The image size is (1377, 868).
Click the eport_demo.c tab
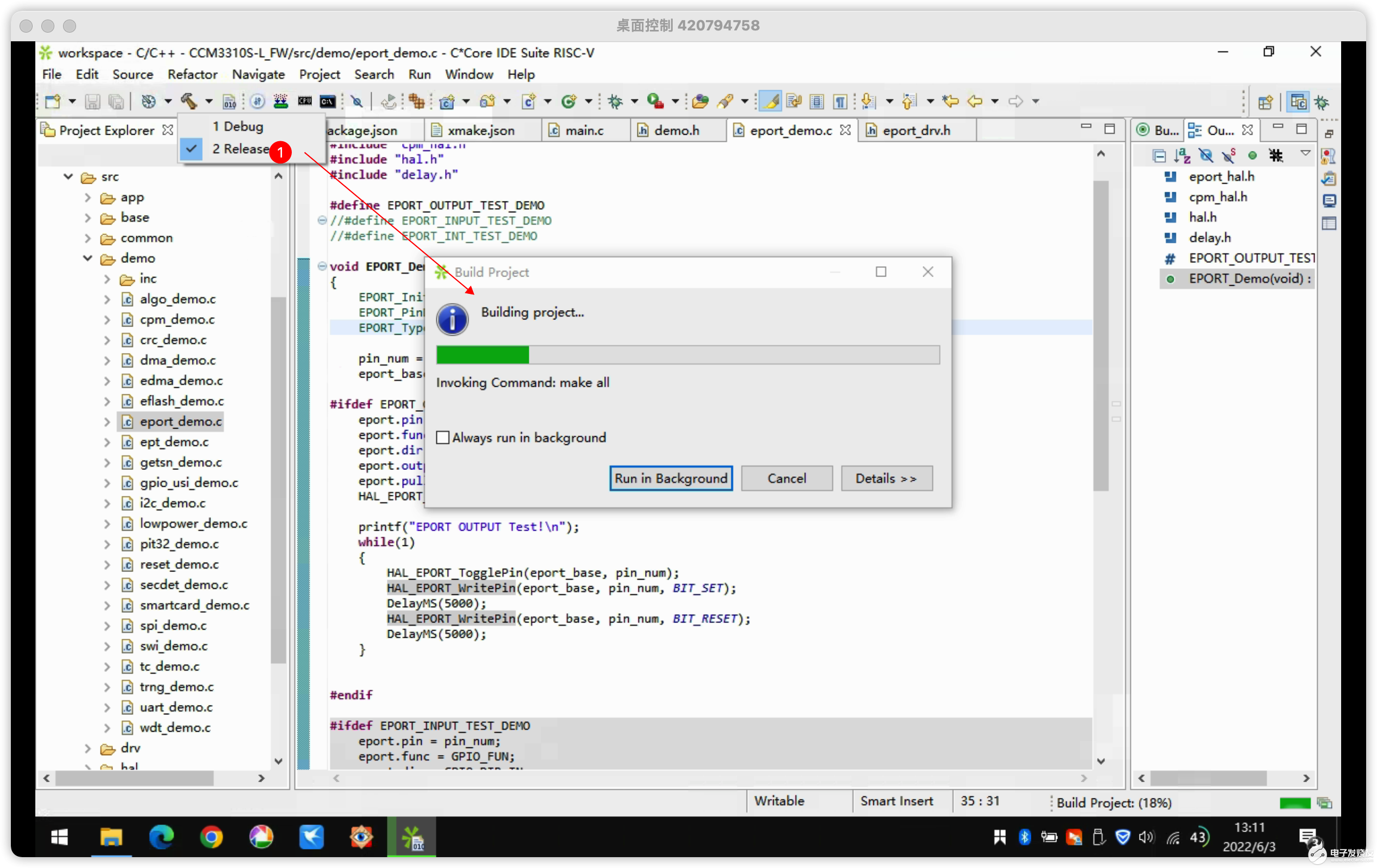coord(789,130)
